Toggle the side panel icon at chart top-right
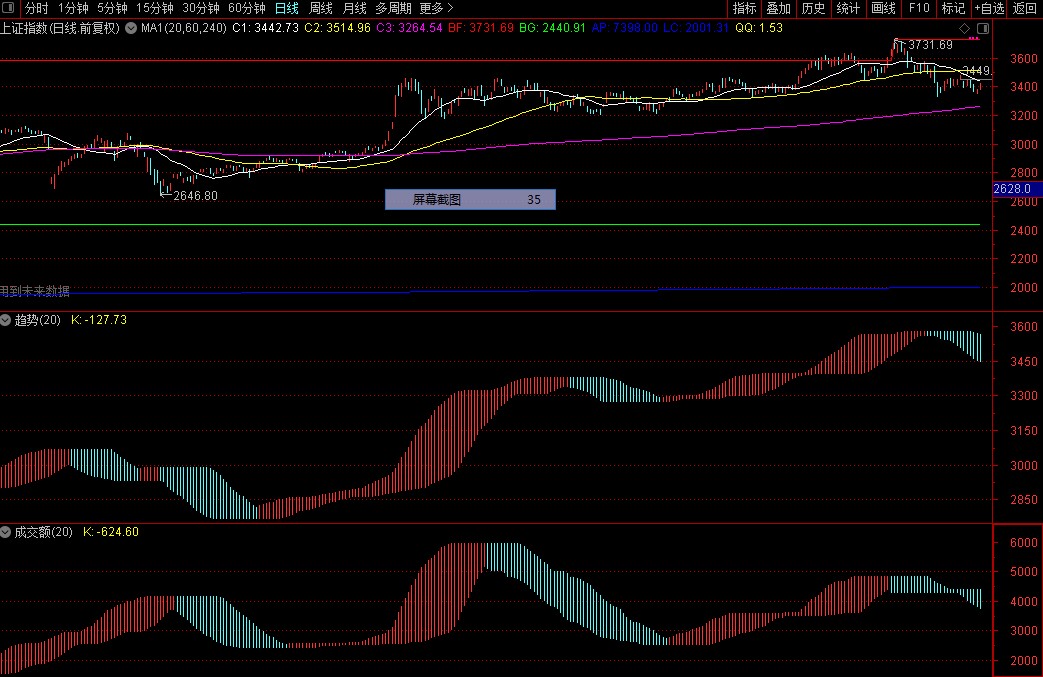Viewport: 1043px width, 677px height. 982,29
